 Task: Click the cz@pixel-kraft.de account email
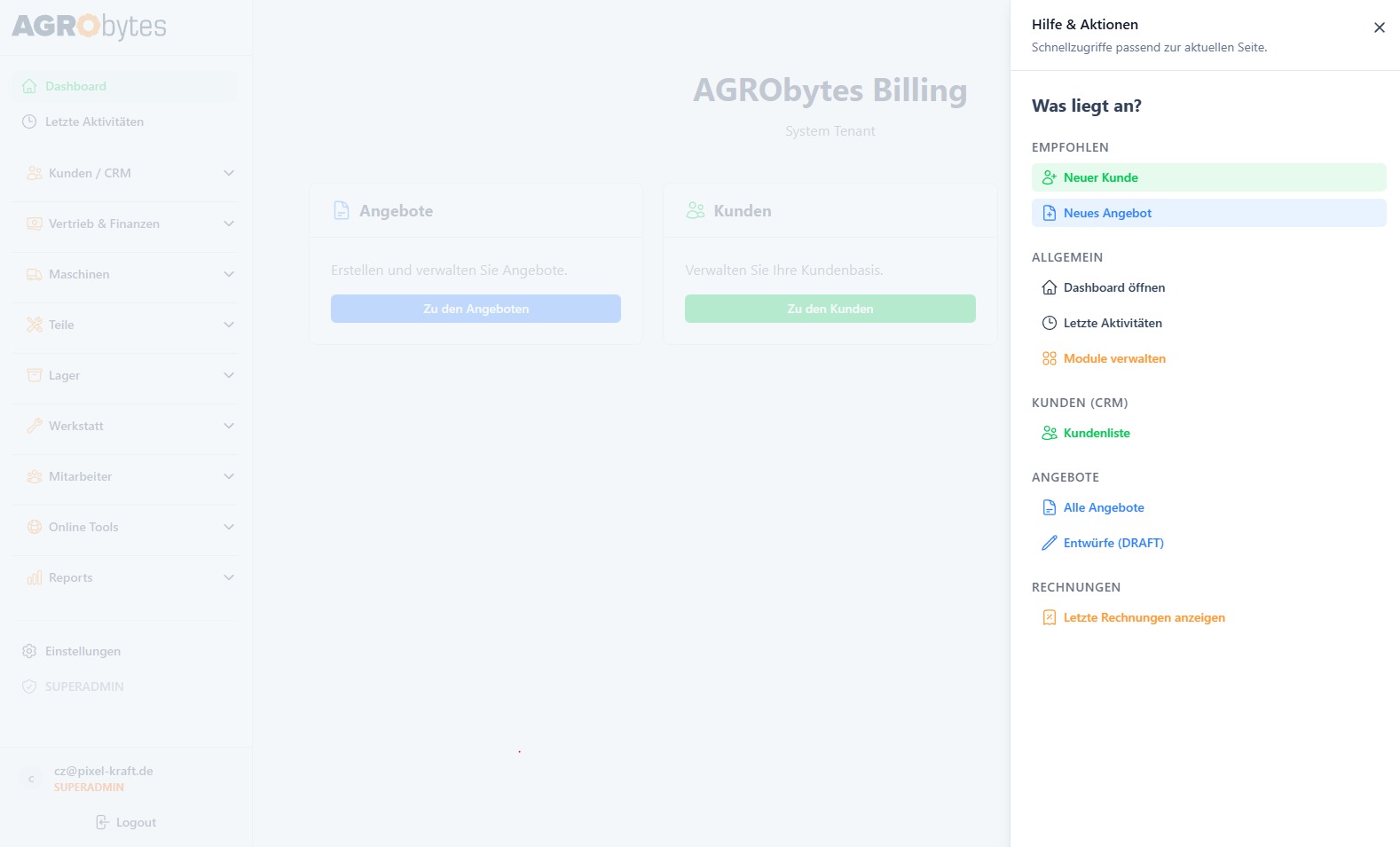(x=104, y=771)
